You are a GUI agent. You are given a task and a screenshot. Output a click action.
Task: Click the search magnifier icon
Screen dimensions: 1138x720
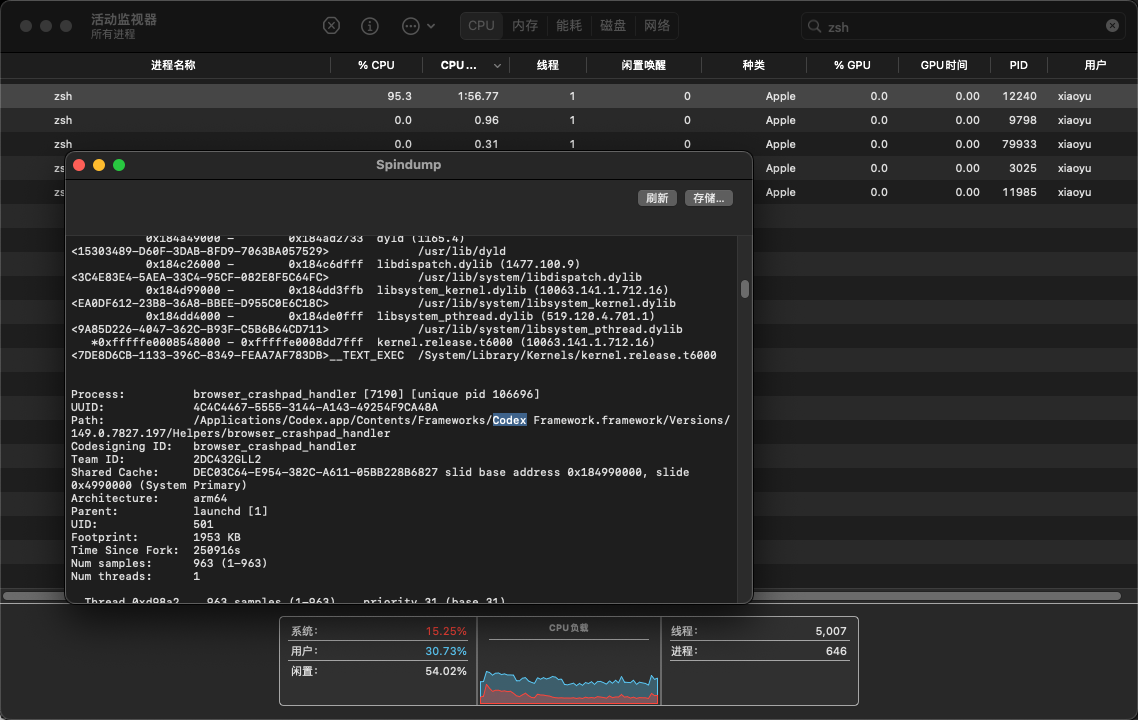tap(814, 27)
